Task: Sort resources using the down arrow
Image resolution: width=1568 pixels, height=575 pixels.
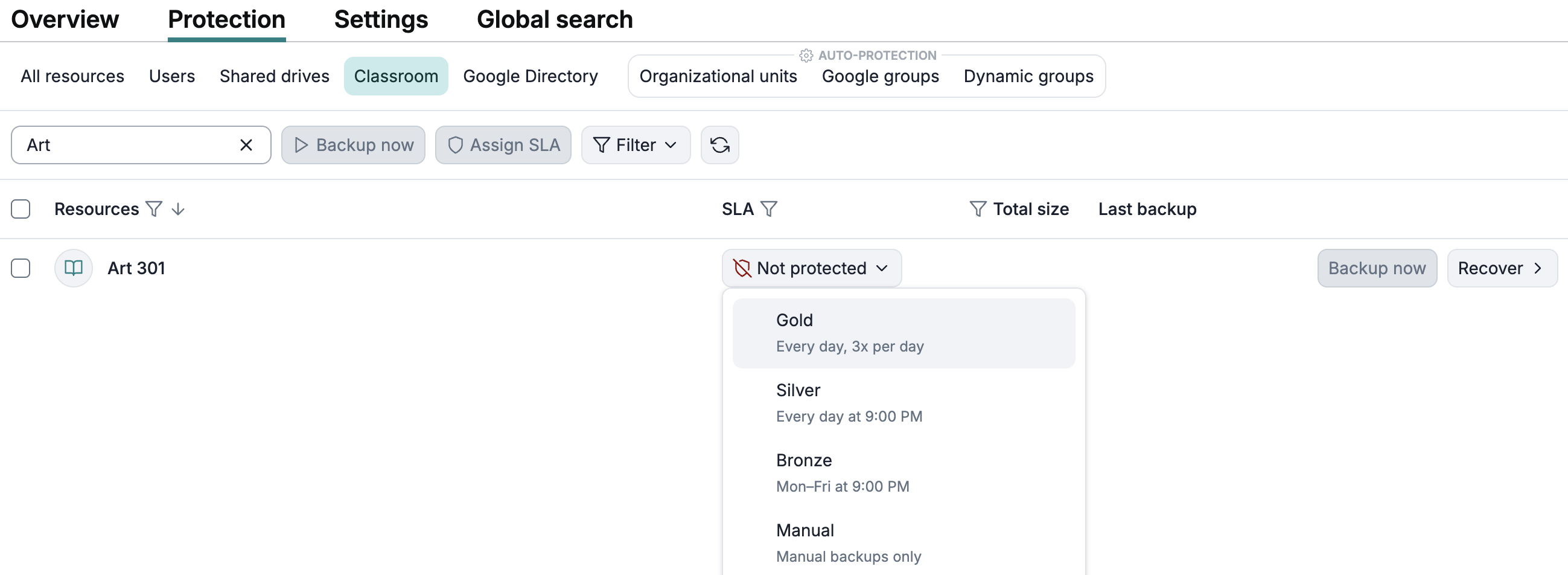Action: 177,209
